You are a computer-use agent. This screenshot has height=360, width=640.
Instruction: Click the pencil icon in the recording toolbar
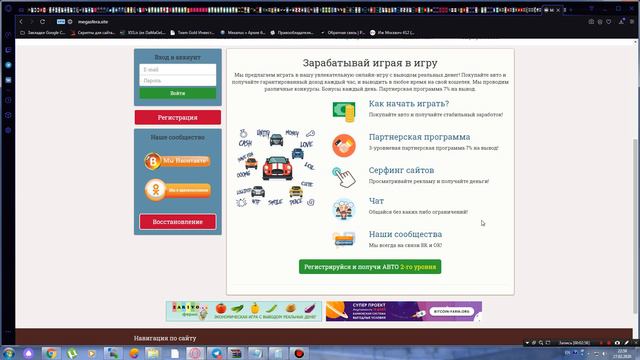click(x=626, y=343)
